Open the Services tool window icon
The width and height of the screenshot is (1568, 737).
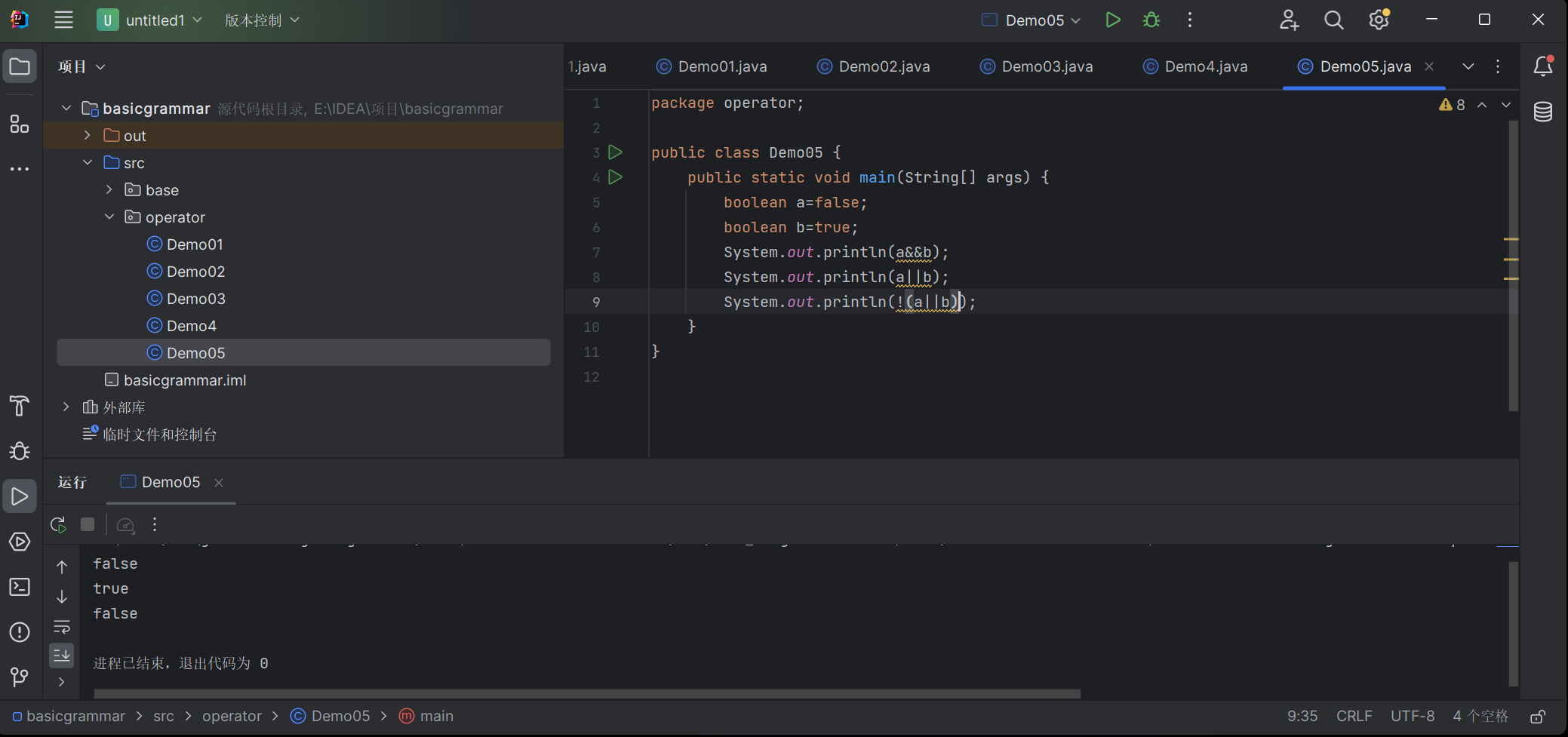(20, 542)
